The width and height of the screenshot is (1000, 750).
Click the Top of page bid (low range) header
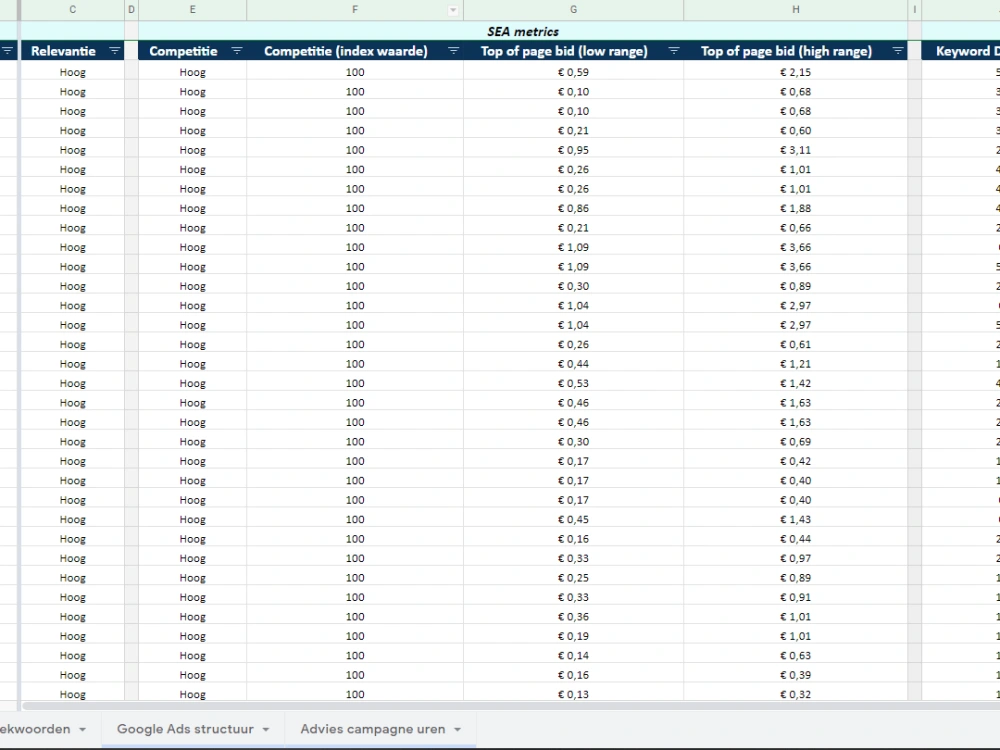point(573,51)
